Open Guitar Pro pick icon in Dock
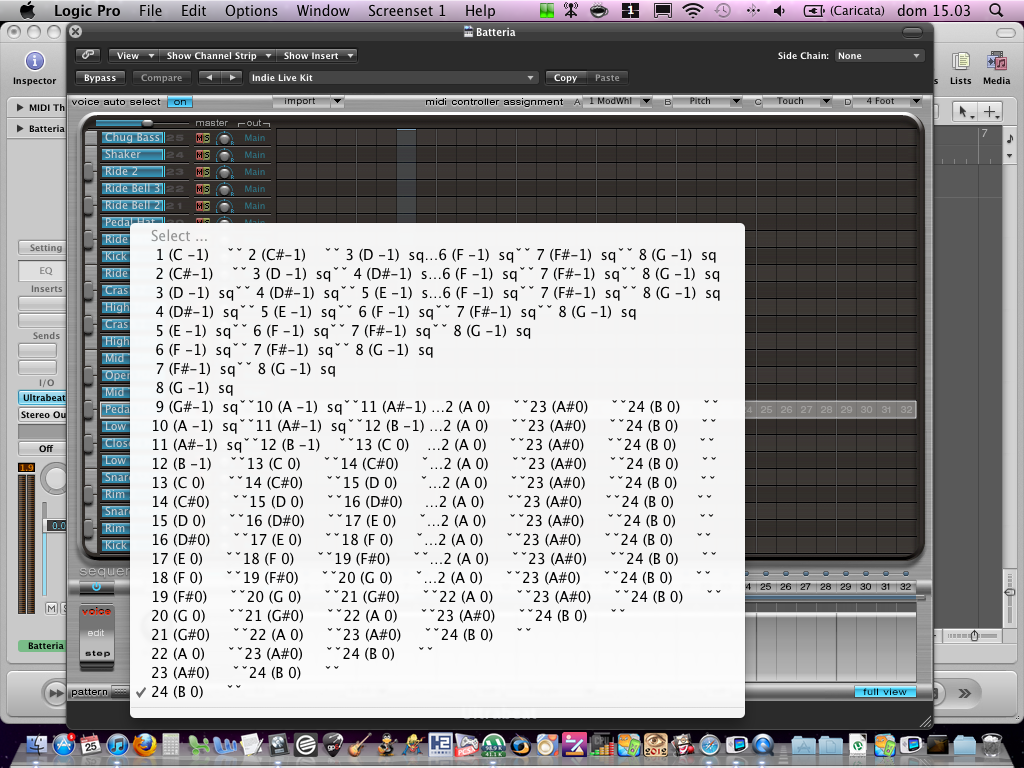This screenshot has height=768, width=1024. click(x=332, y=744)
